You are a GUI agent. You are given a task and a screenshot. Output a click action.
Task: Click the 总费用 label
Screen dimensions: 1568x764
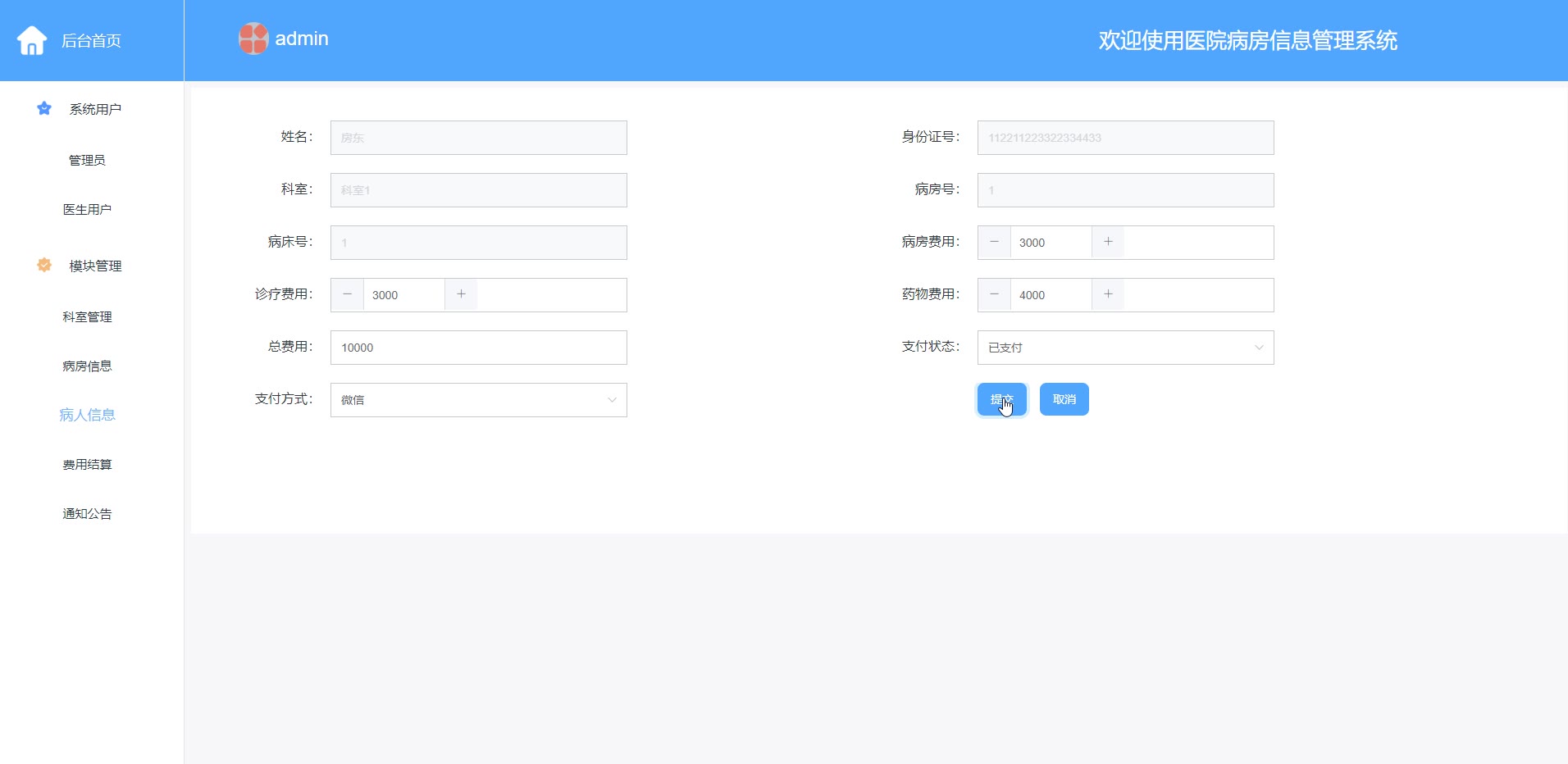[x=290, y=347]
